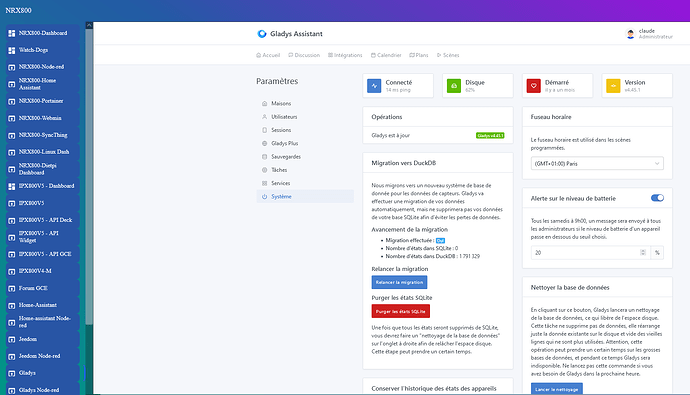The width and height of the screenshot is (690, 395).
Task: Click the left sidebar vertical scrollbar
Action: click(89, 176)
